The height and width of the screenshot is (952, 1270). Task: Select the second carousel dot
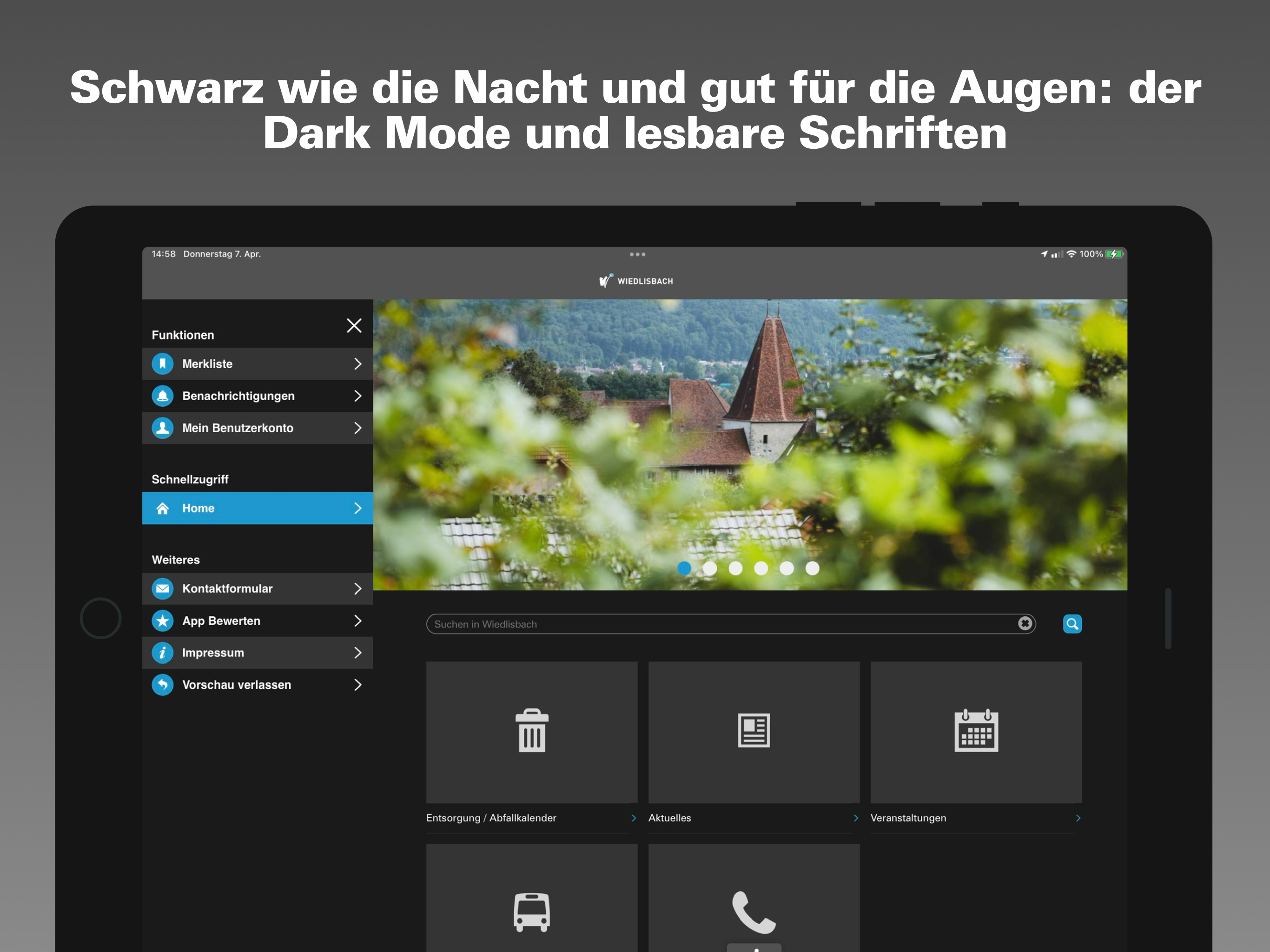coord(710,568)
